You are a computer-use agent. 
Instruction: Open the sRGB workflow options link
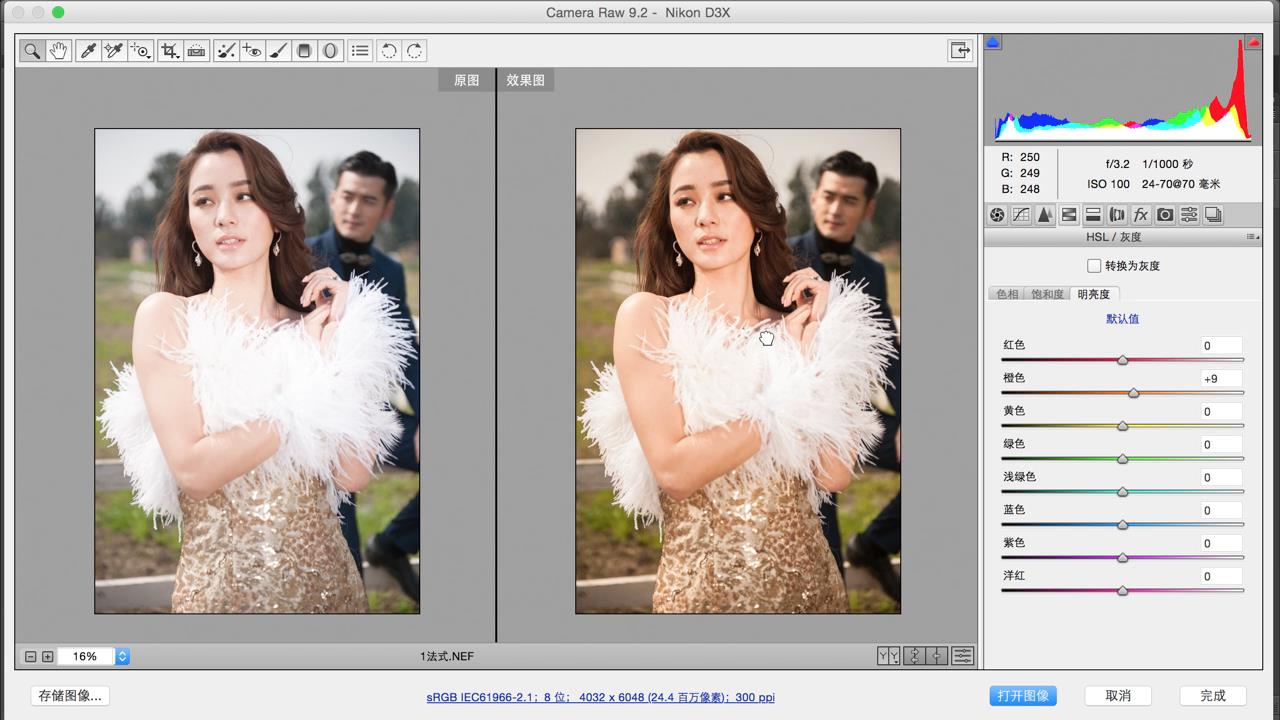click(600, 697)
